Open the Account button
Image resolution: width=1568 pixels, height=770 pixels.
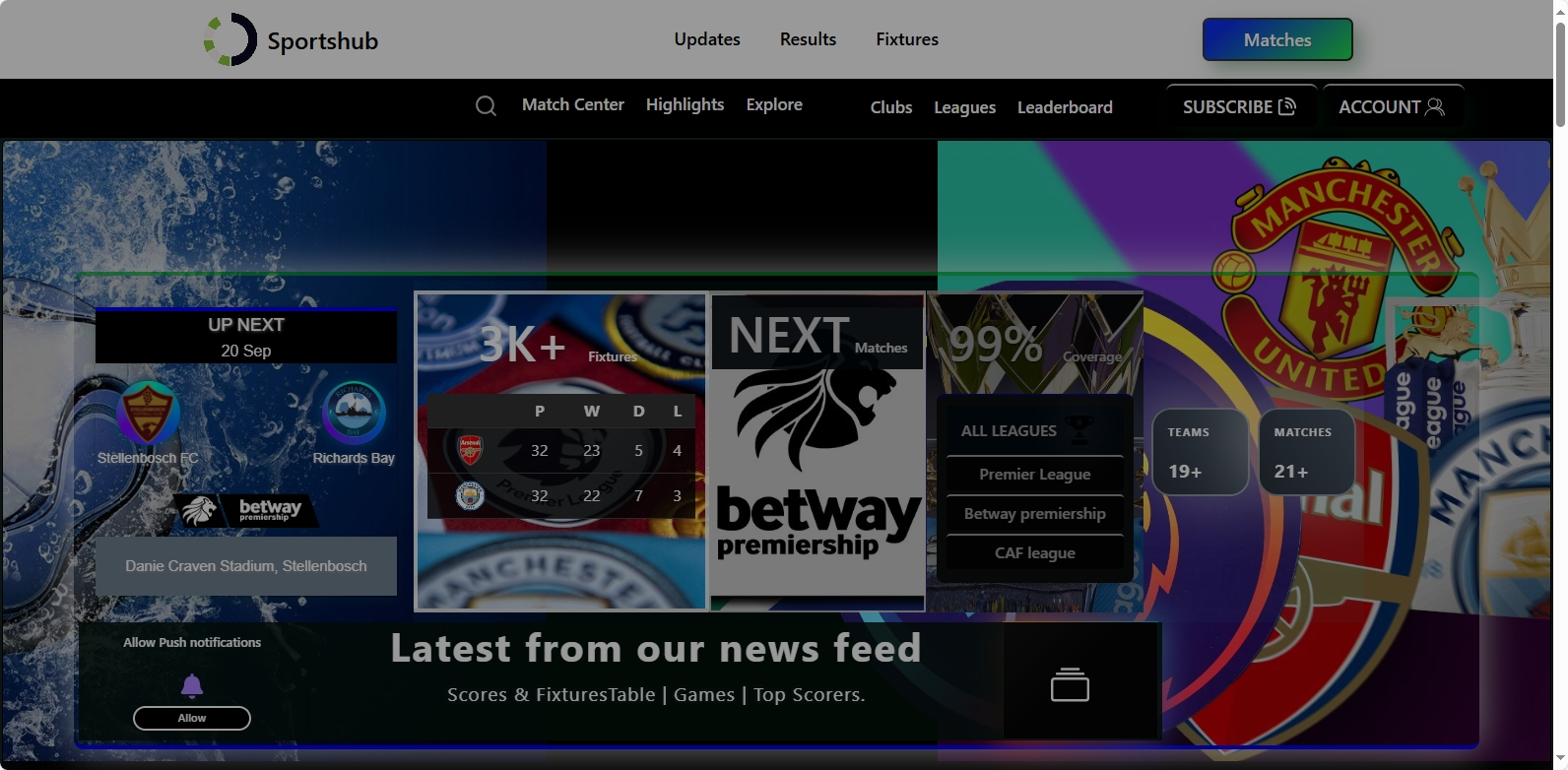(x=1392, y=106)
